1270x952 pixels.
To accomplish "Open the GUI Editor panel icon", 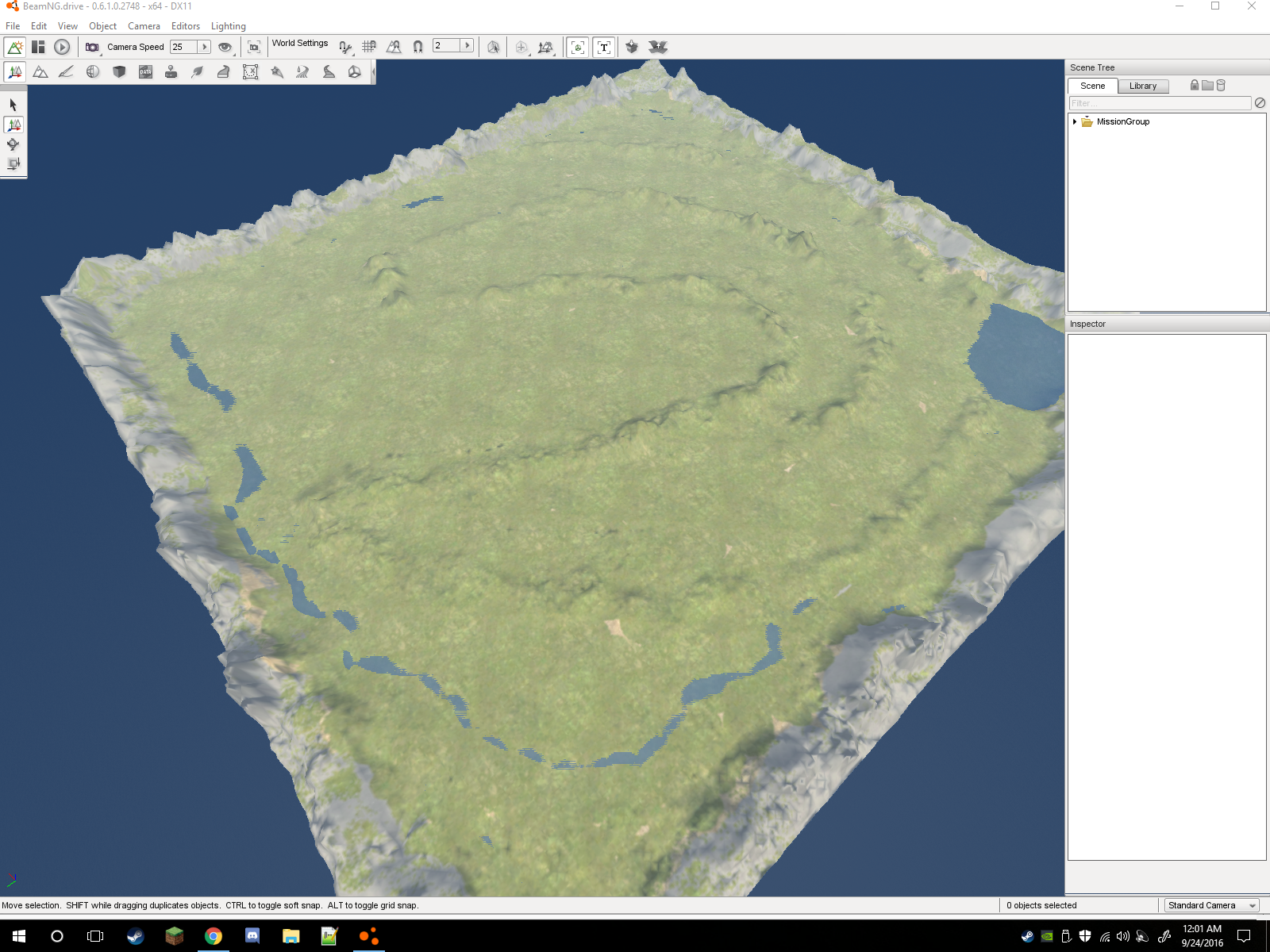I will point(38,47).
